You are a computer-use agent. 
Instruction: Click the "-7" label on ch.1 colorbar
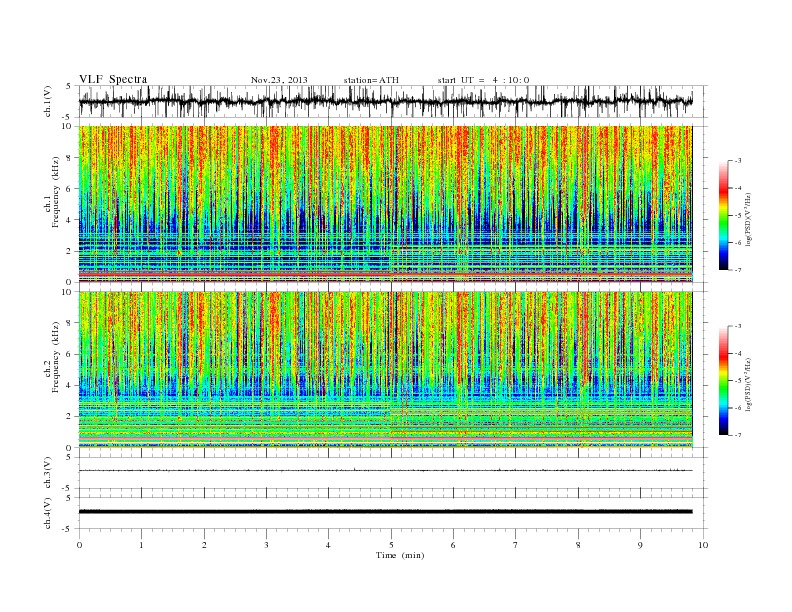point(738,270)
